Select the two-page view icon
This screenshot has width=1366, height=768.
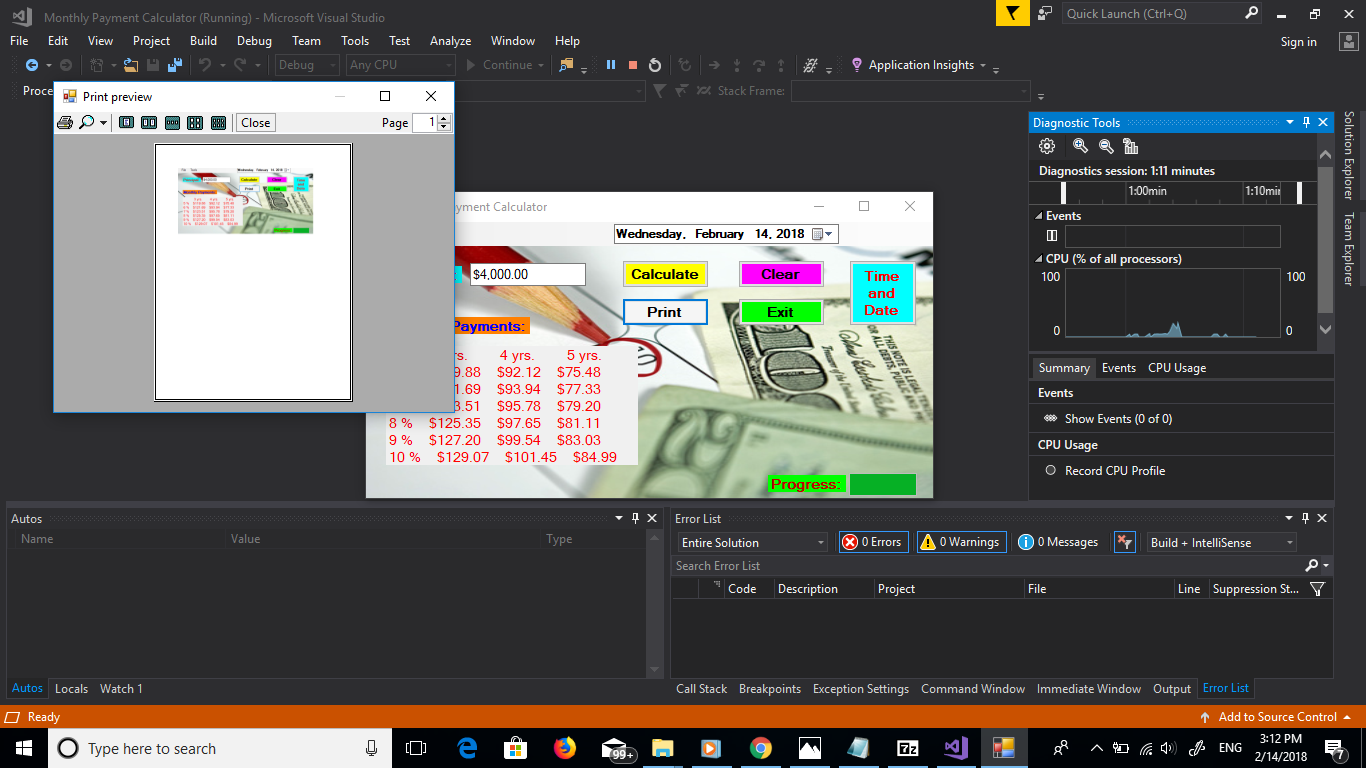tap(147, 122)
